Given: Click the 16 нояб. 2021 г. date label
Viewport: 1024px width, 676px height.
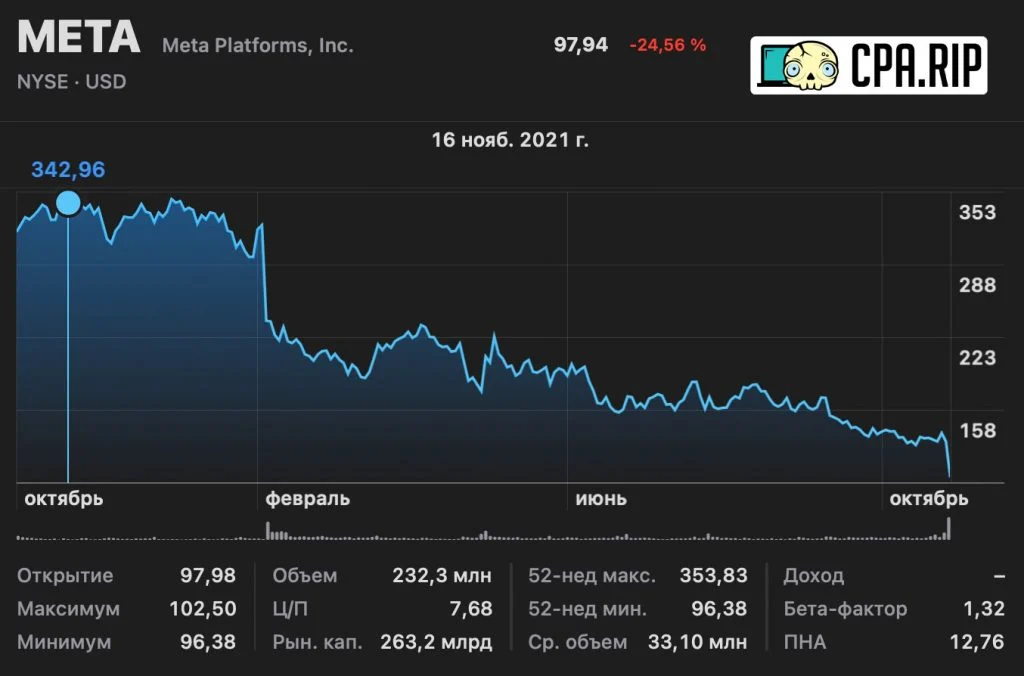Looking at the screenshot, I should click(x=510, y=140).
